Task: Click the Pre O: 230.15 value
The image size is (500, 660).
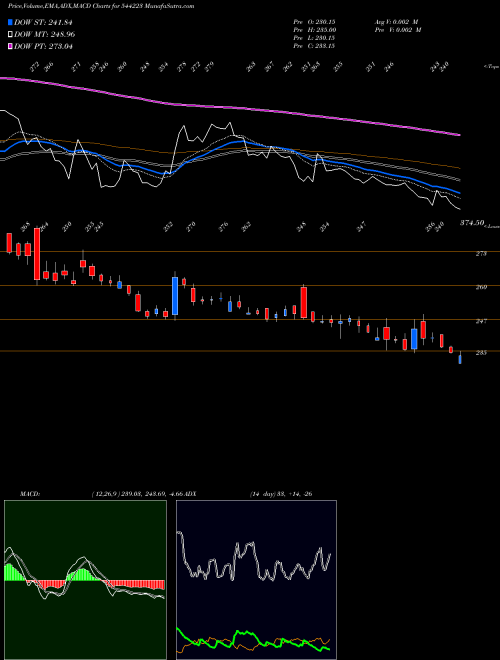Action: [314, 21]
